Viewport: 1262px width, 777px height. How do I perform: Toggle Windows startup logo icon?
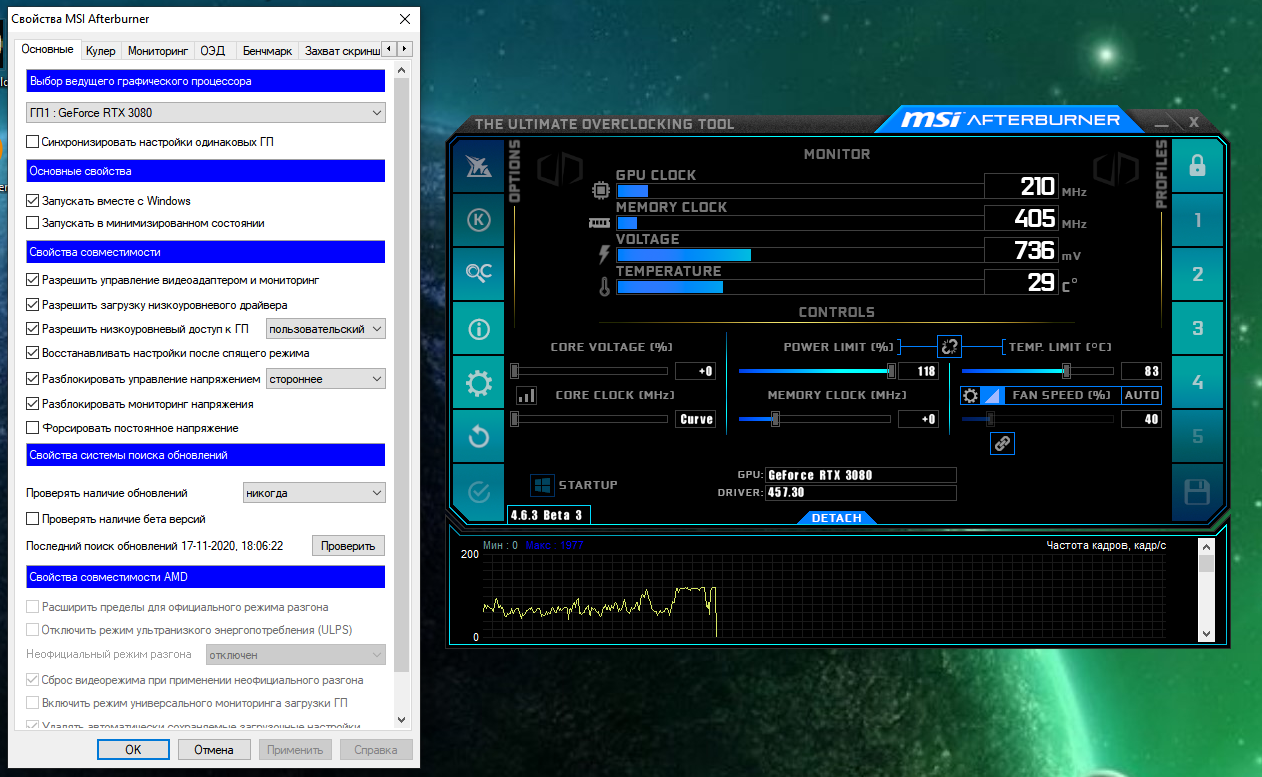(542, 485)
